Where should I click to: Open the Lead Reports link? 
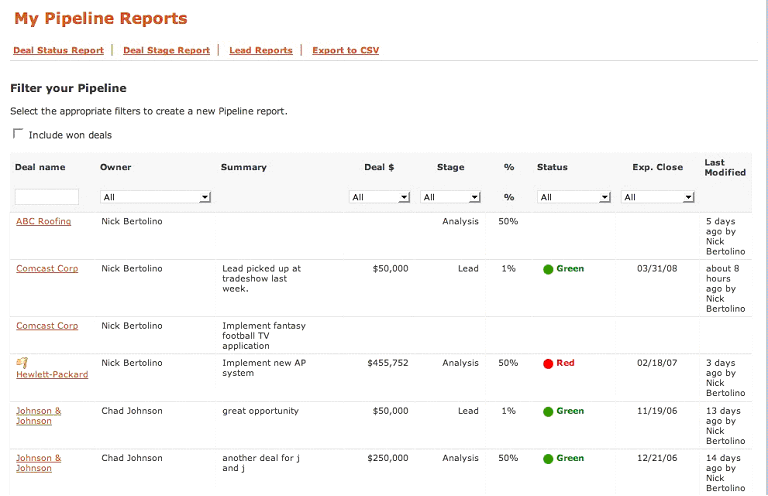[261, 50]
